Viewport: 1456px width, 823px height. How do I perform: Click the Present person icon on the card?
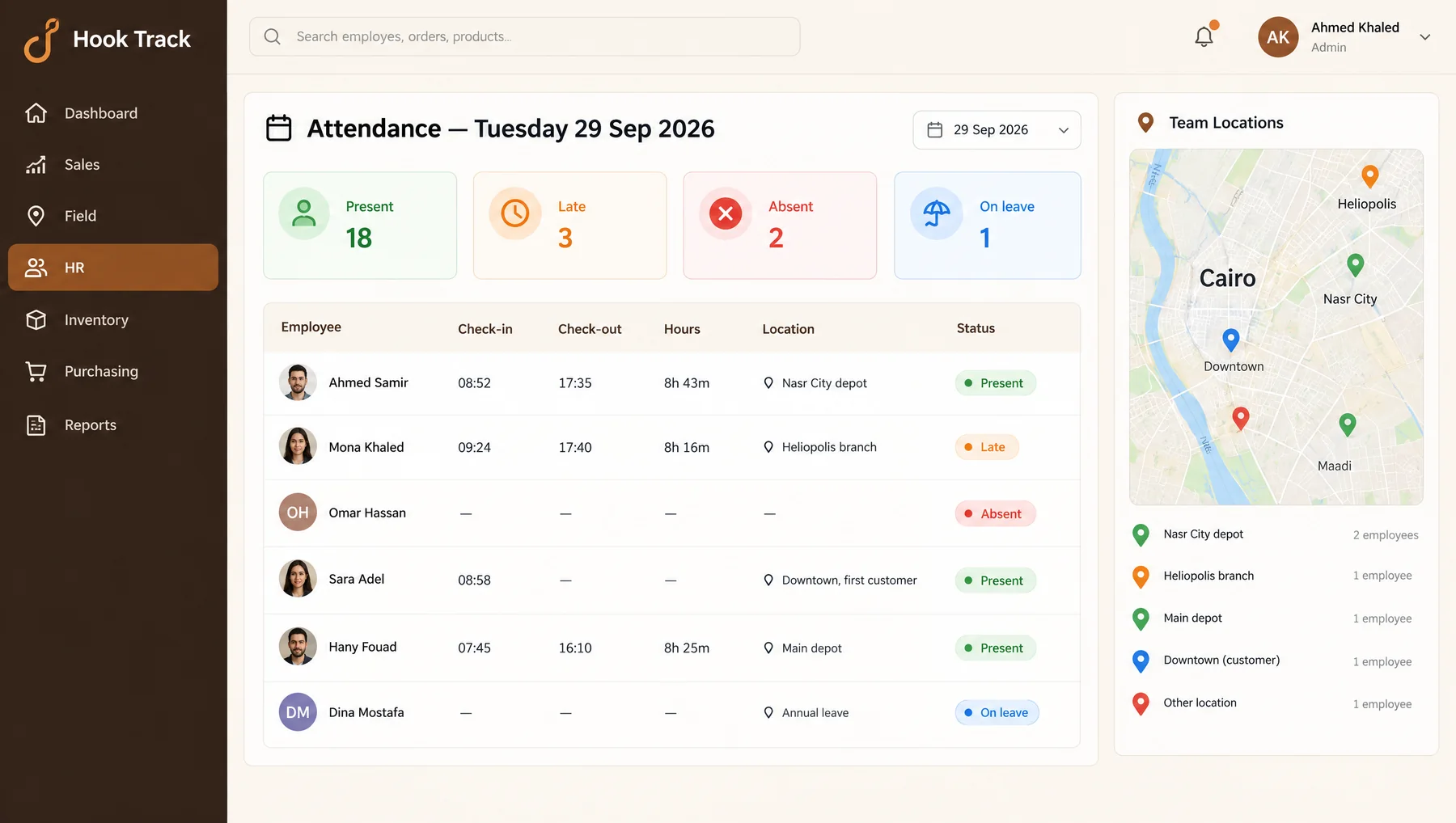click(x=304, y=213)
